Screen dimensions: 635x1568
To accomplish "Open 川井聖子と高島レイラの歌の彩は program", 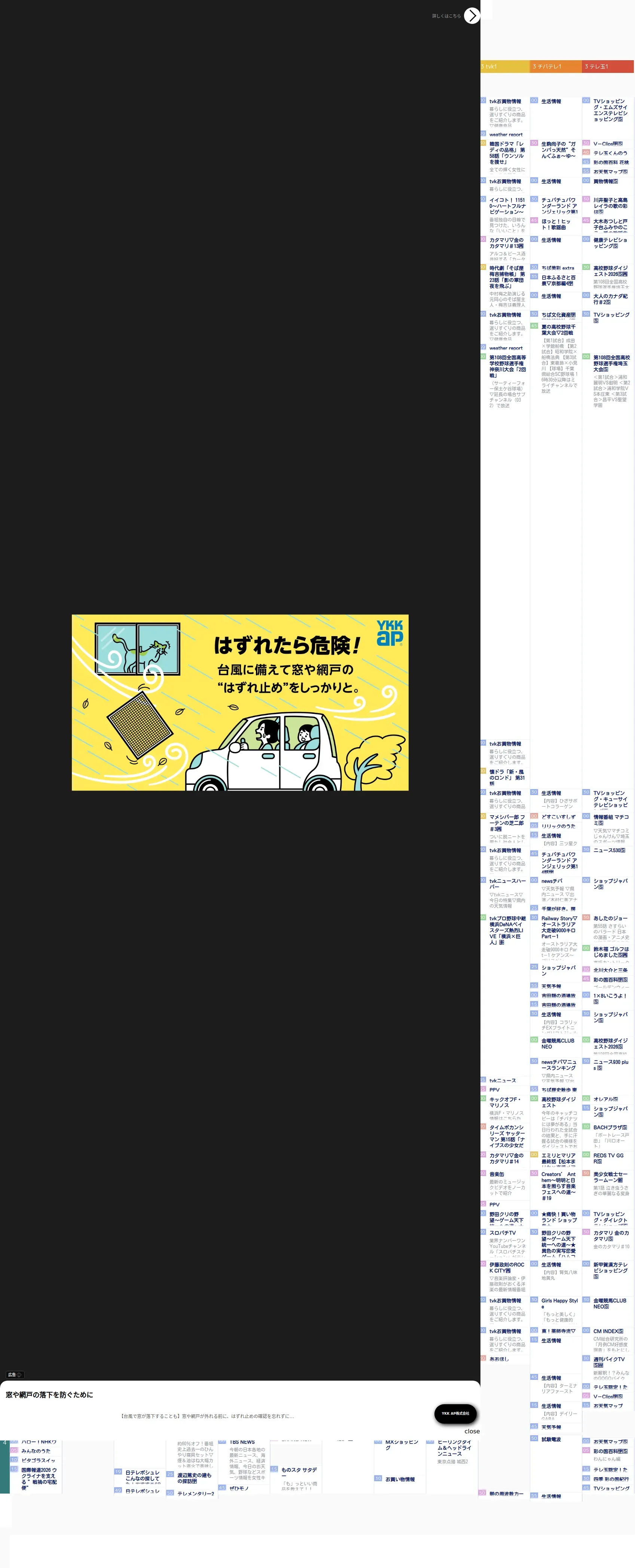I will click(611, 206).
